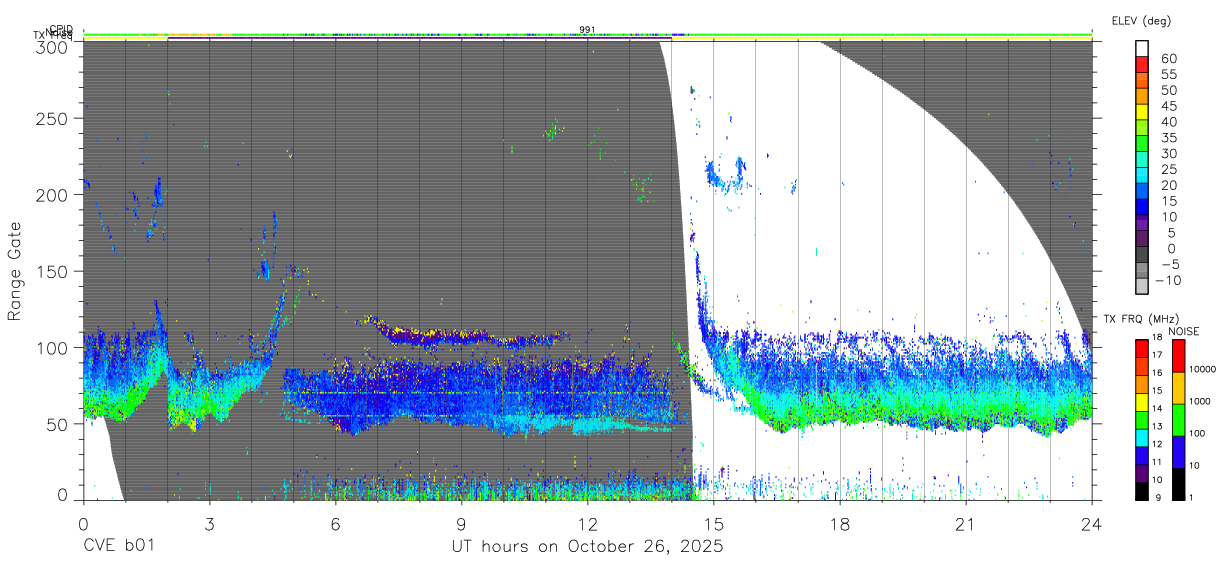Select the blue TX FRQ swatch between 11 and 12
The height and width of the screenshot is (567, 1228).
click(1142, 455)
